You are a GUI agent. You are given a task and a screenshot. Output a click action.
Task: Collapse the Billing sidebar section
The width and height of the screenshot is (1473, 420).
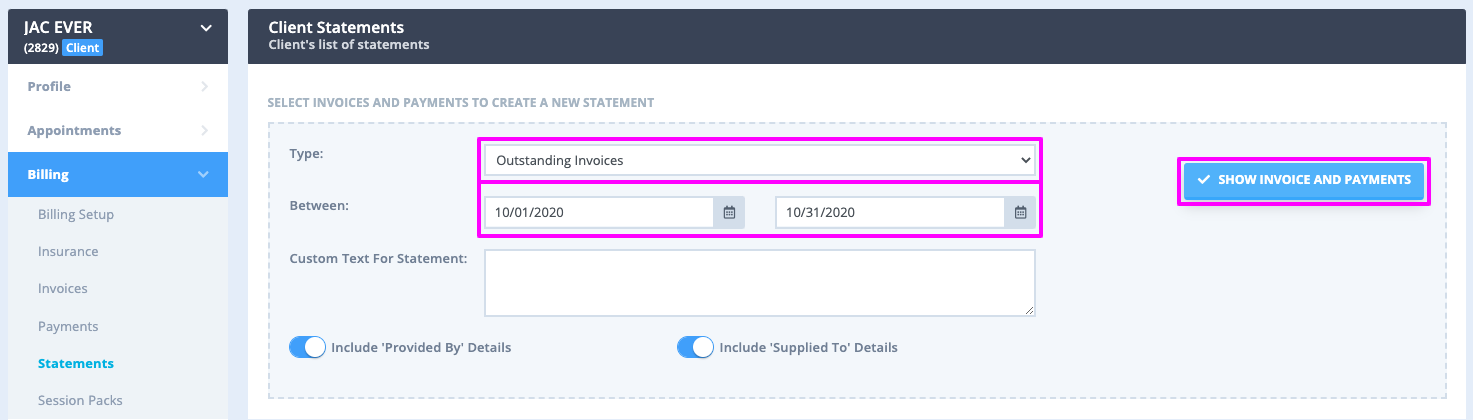(118, 175)
